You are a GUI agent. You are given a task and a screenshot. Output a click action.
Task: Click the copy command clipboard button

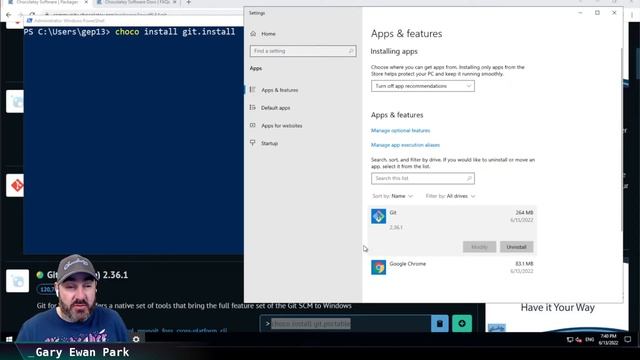tap(440, 324)
